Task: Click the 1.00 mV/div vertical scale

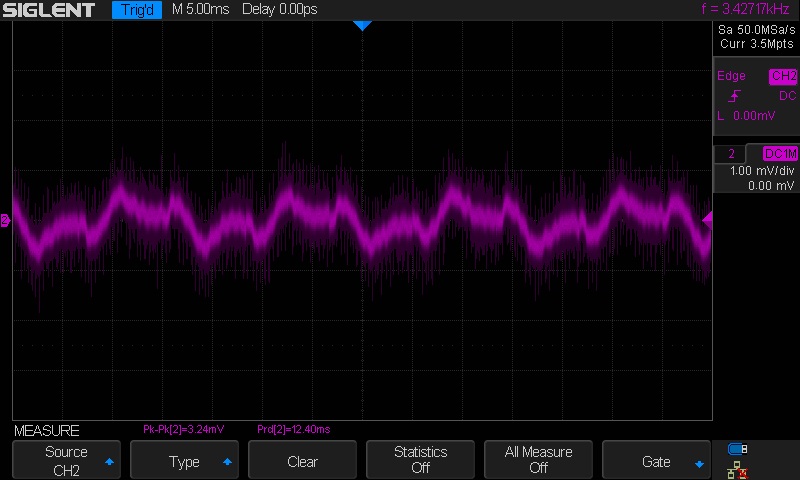Action: tap(762, 171)
